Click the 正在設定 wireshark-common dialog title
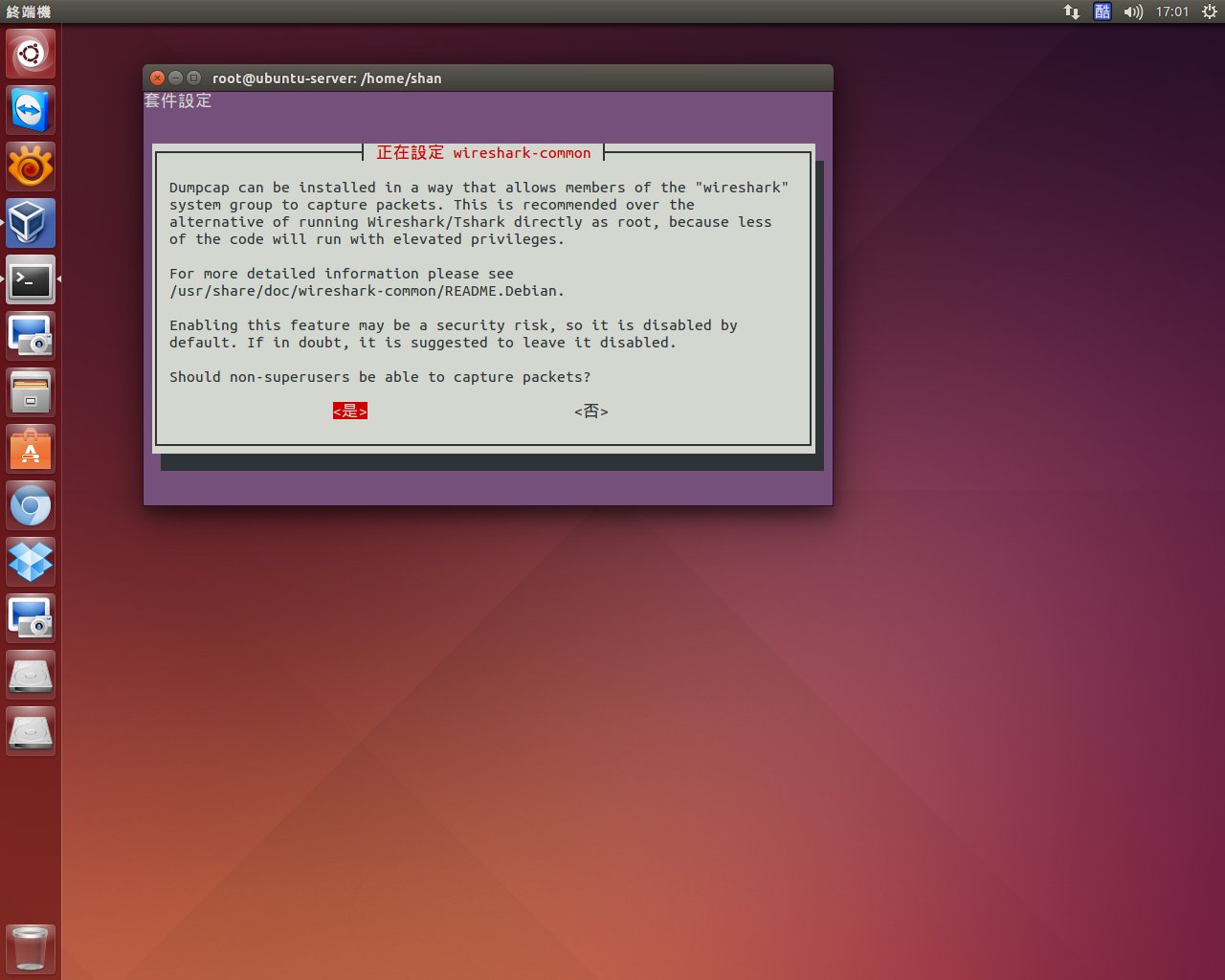Image resolution: width=1225 pixels, height=980 pixels. click(x=484, y=153)
